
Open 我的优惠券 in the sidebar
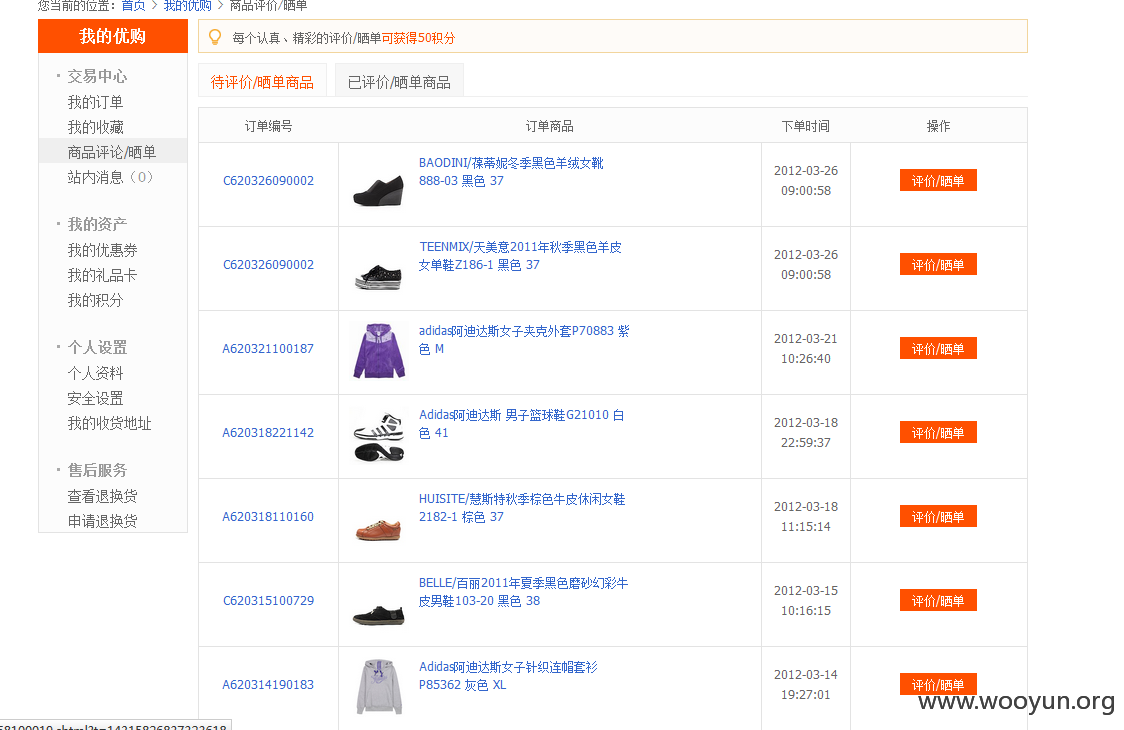(103, 250)
